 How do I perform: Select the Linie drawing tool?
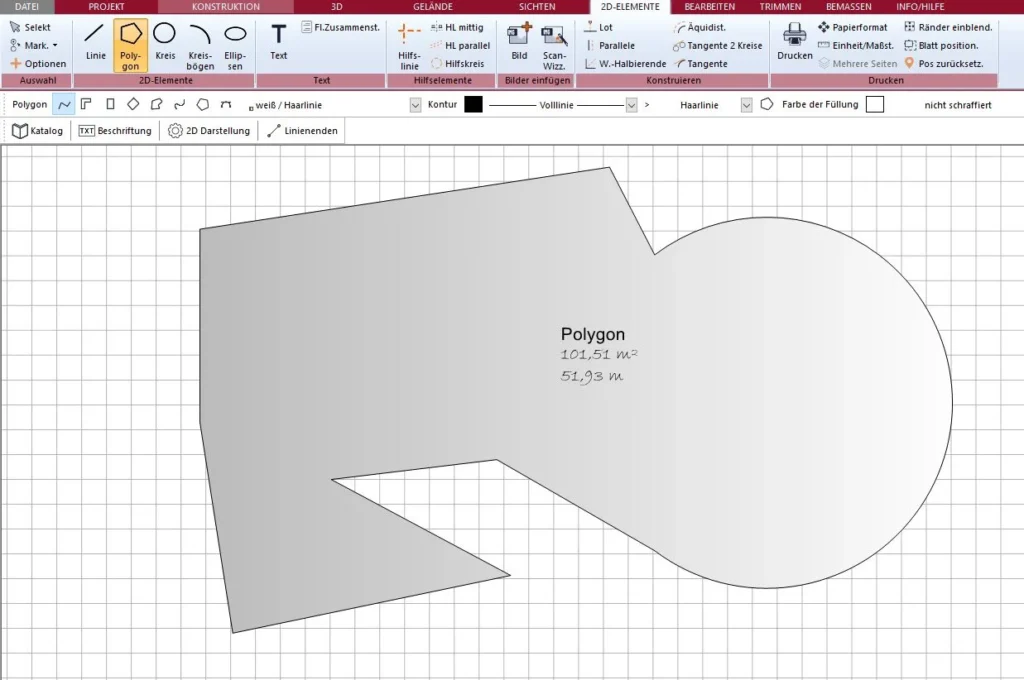tap(95, 44)
